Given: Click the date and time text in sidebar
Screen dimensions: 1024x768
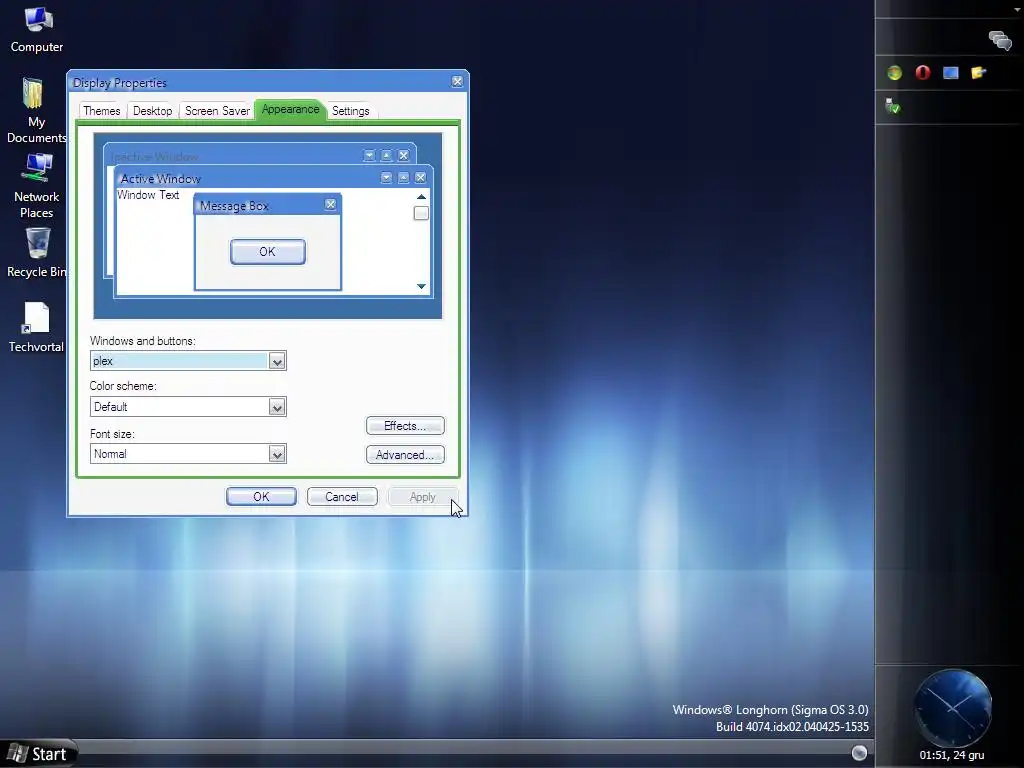Looking at the screenshot, I should [x=952, y=755].
